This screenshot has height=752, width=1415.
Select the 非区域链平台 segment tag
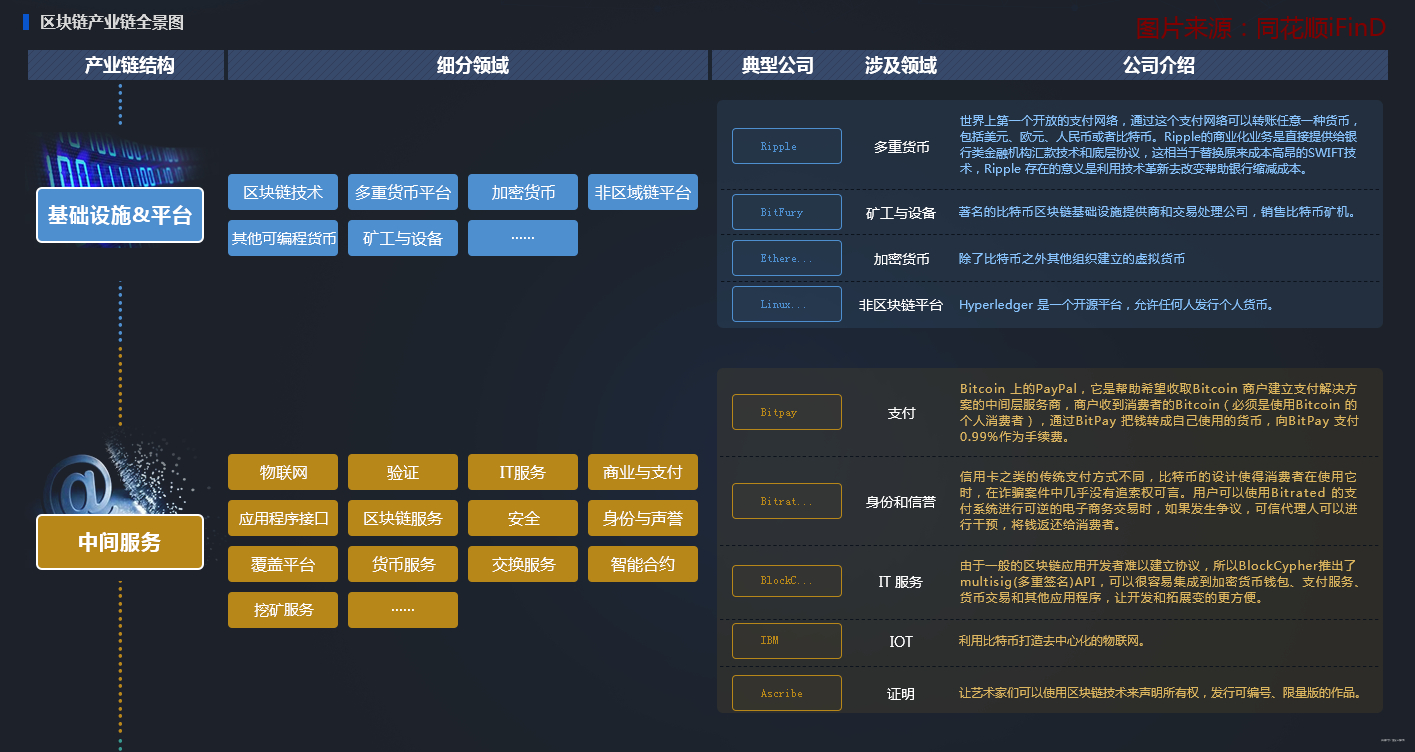643,192
